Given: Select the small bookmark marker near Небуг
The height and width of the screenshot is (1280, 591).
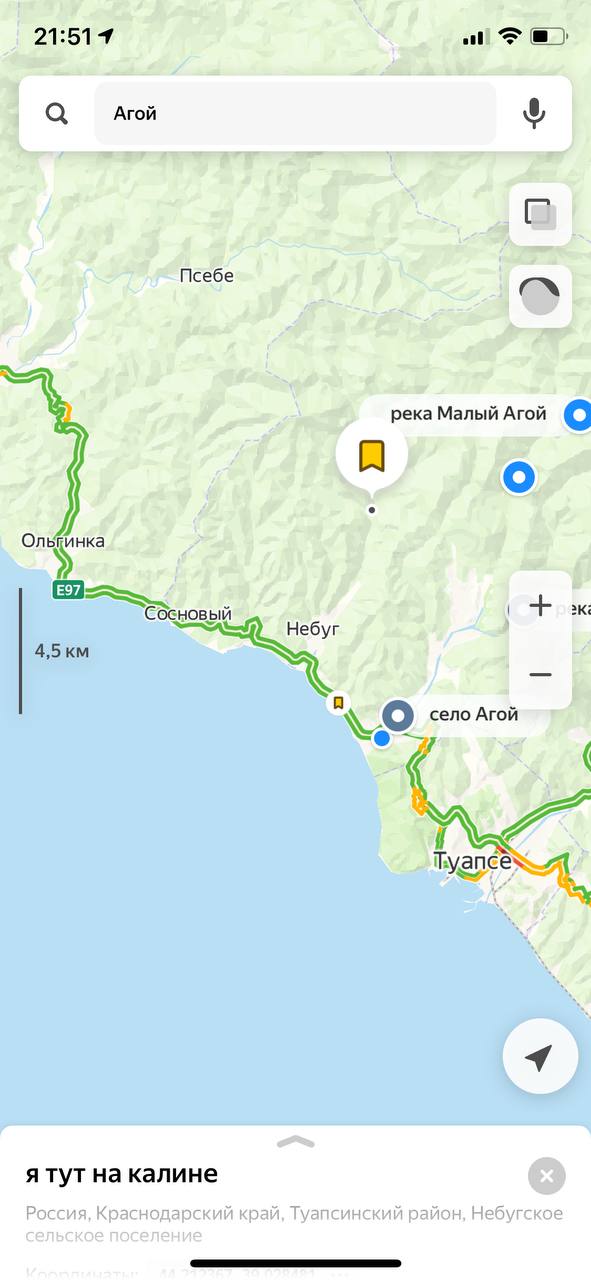Looking at the screenshot, I should (338, 703).
